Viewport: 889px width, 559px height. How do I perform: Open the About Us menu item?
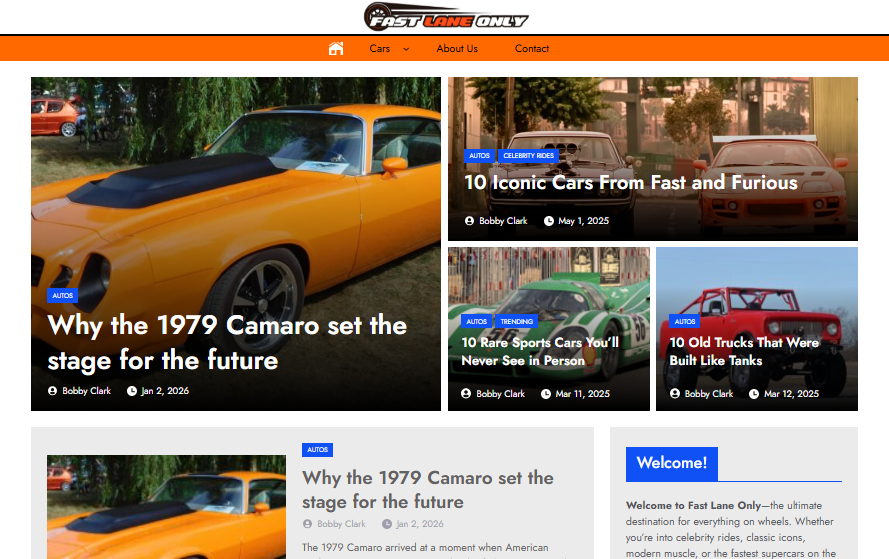click(457, 49)
